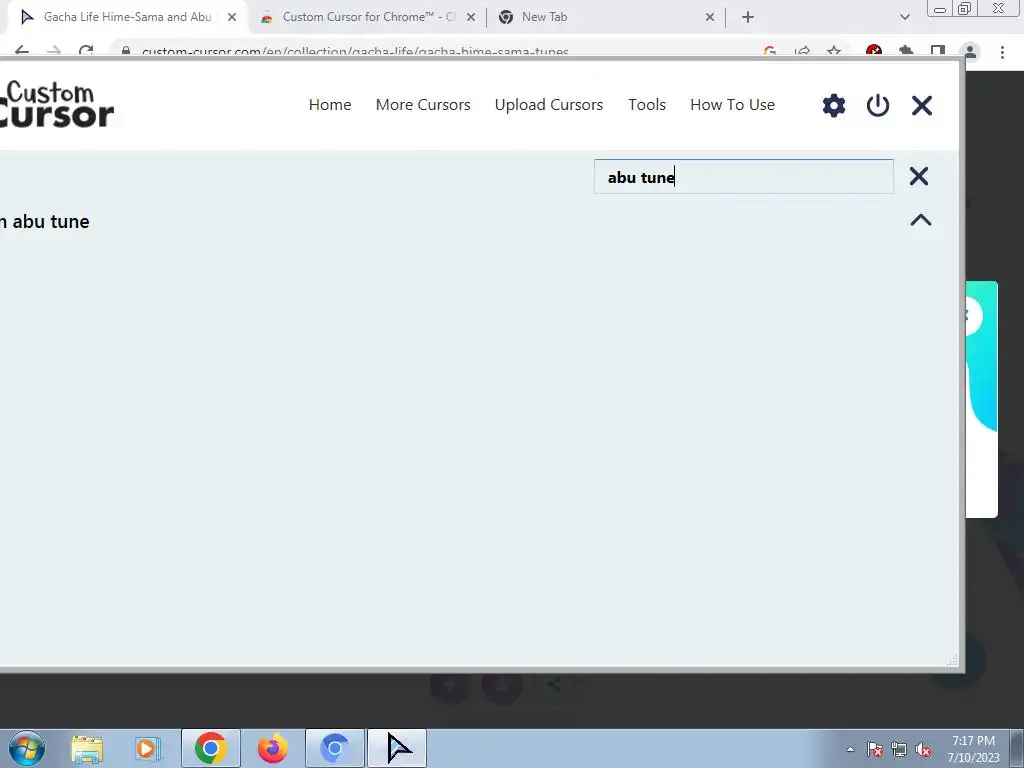Viewport: 1024px width, 768px height.
Task: Click the volume muted tray icon
Action: coord(923,750)
